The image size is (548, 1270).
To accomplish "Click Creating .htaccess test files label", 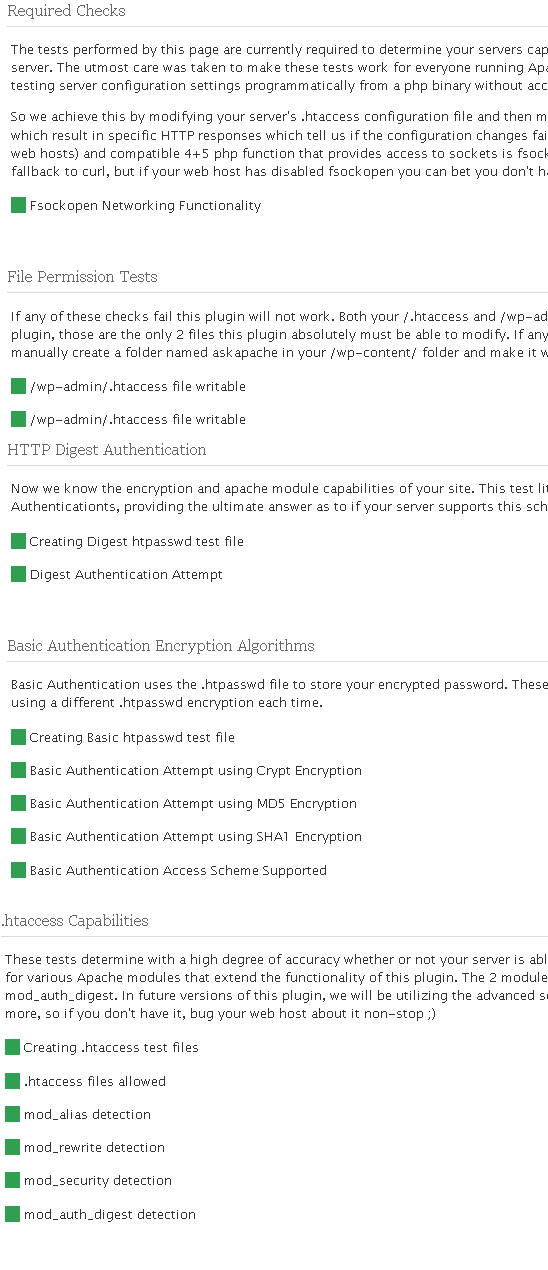I will [x=111, y=1048].
